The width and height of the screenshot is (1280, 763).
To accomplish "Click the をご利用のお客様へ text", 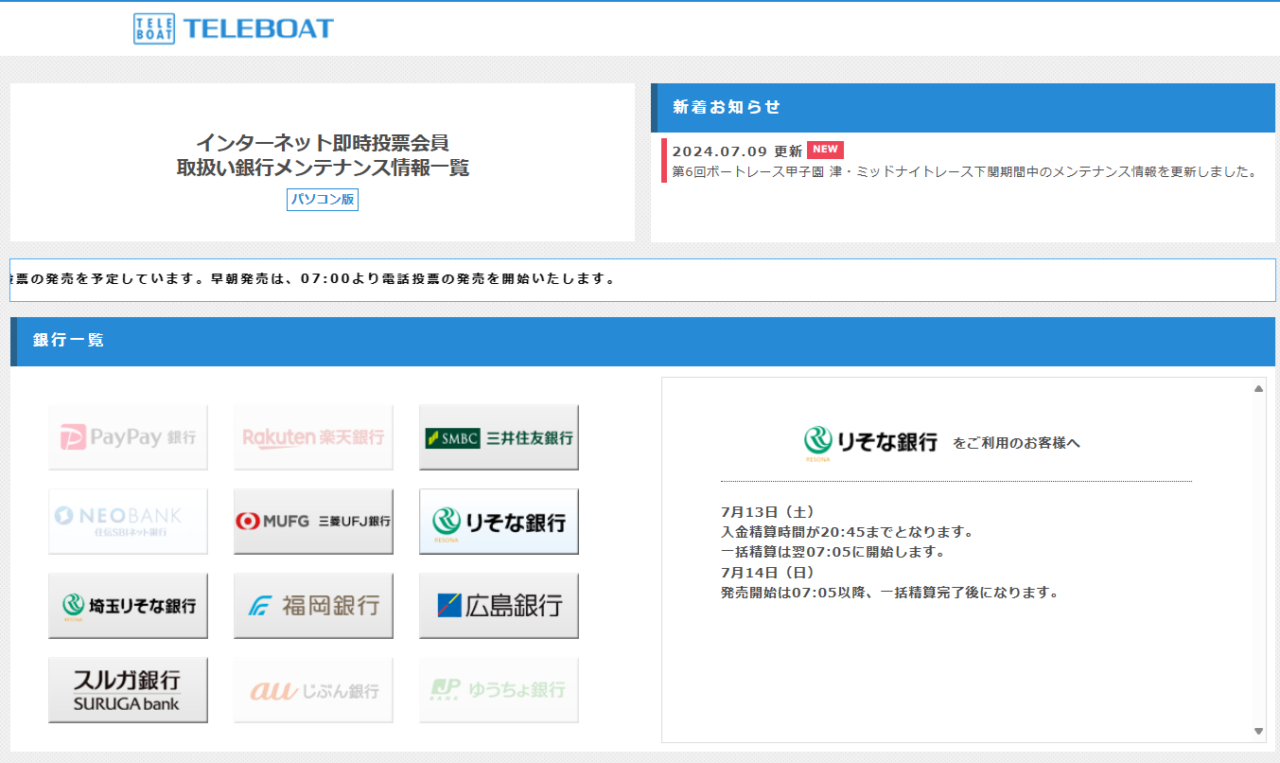I will (x=1016, y=443).
